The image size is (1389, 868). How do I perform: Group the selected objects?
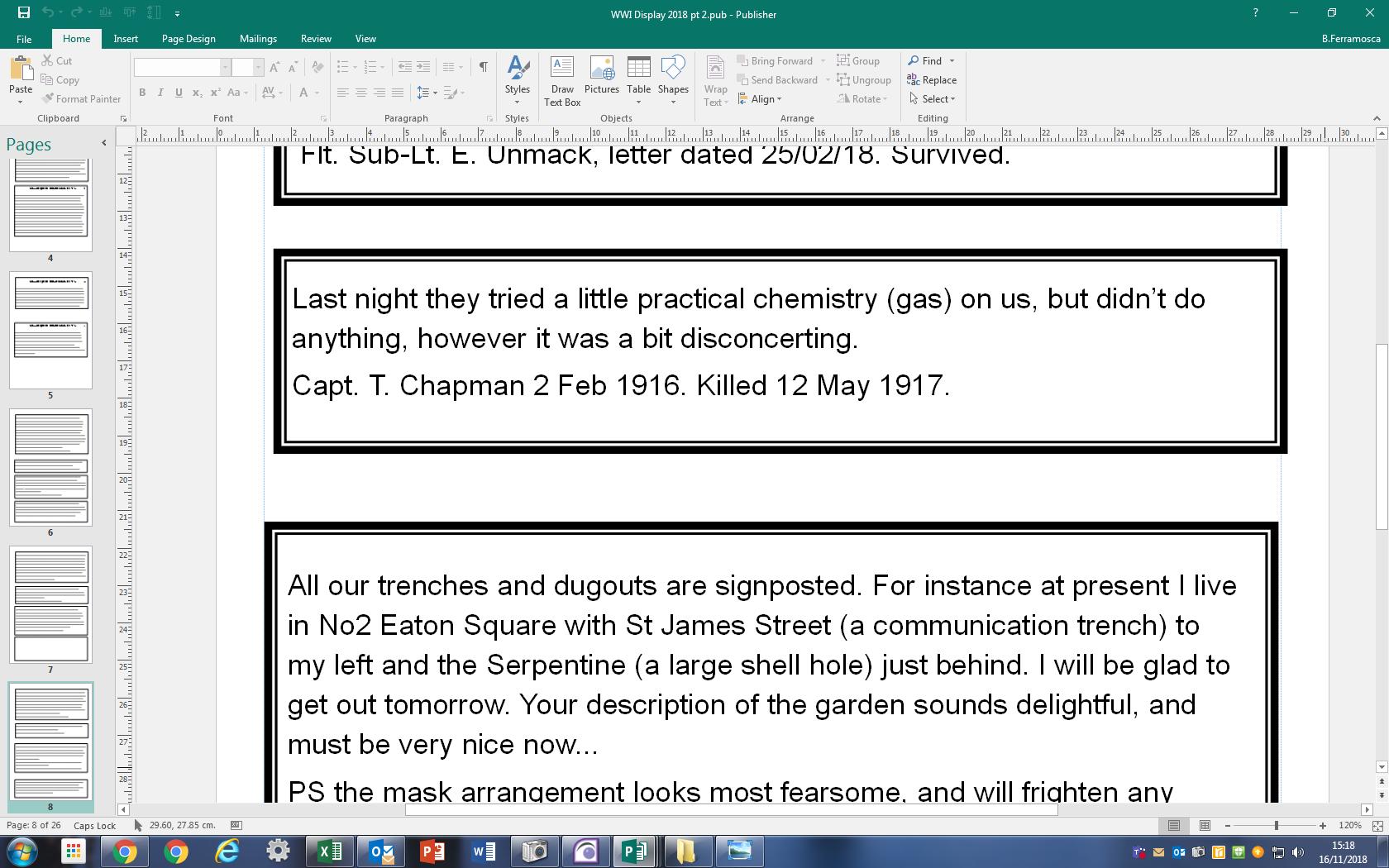[x=858, y=60]
